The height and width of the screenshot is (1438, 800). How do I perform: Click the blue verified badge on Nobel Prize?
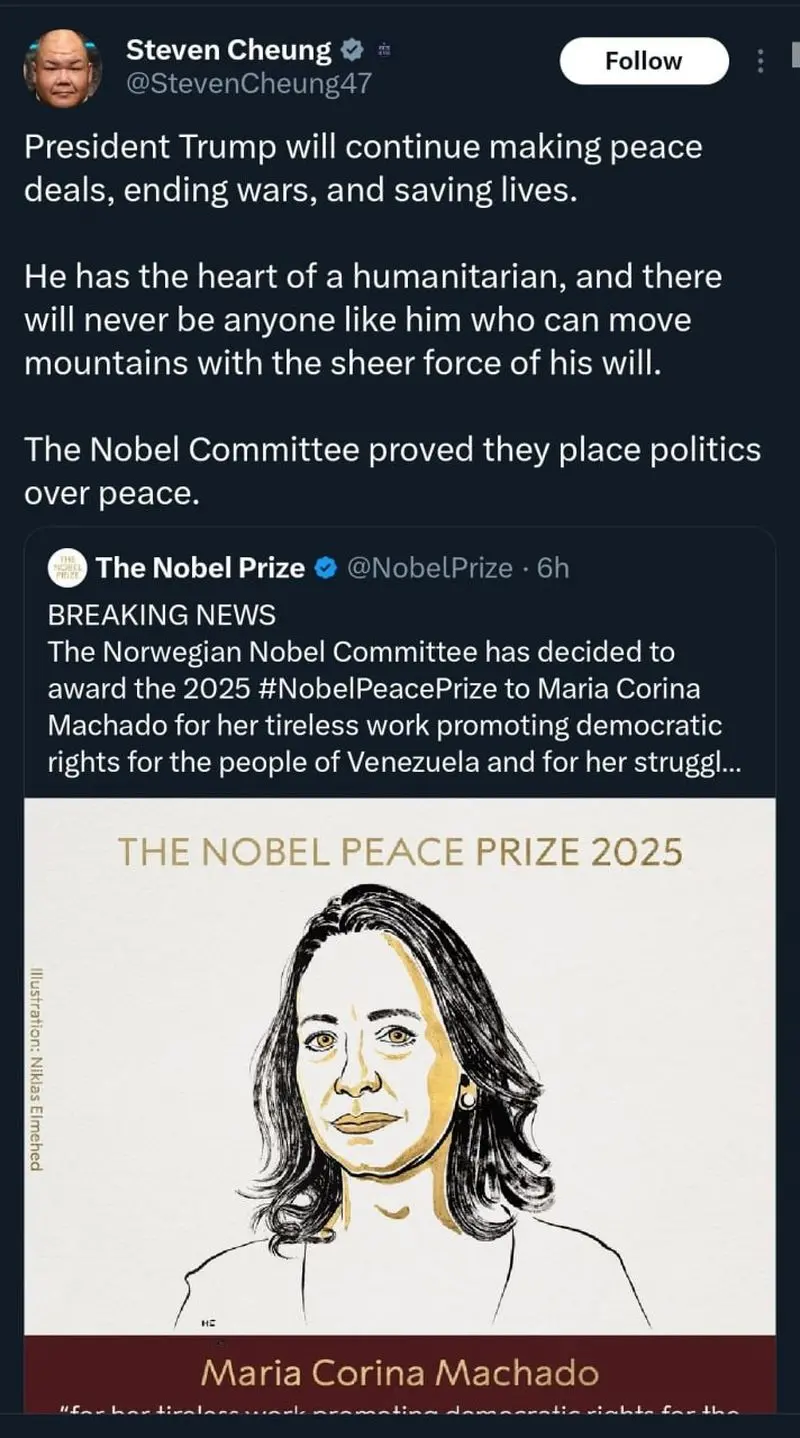pos(325,568)
